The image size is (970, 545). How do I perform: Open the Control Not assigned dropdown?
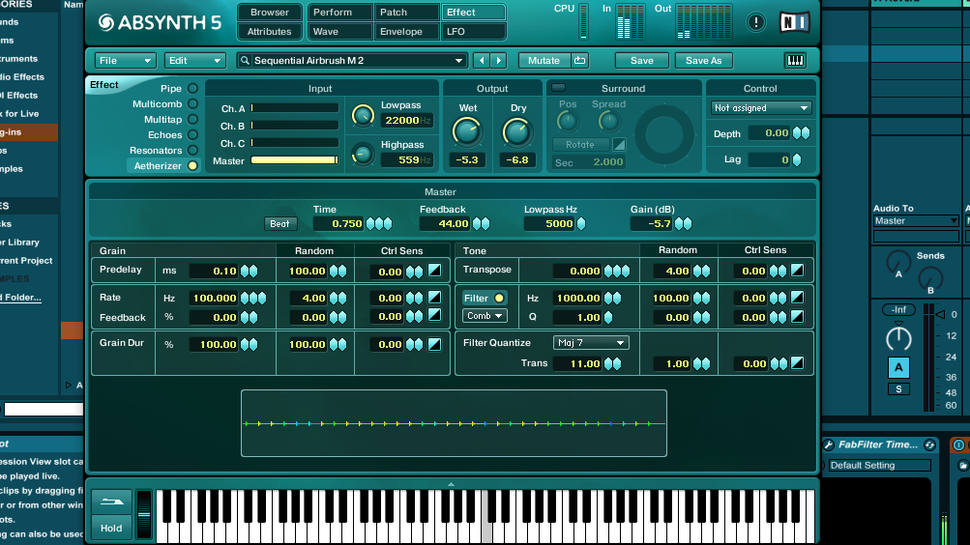tap(760, 108)
